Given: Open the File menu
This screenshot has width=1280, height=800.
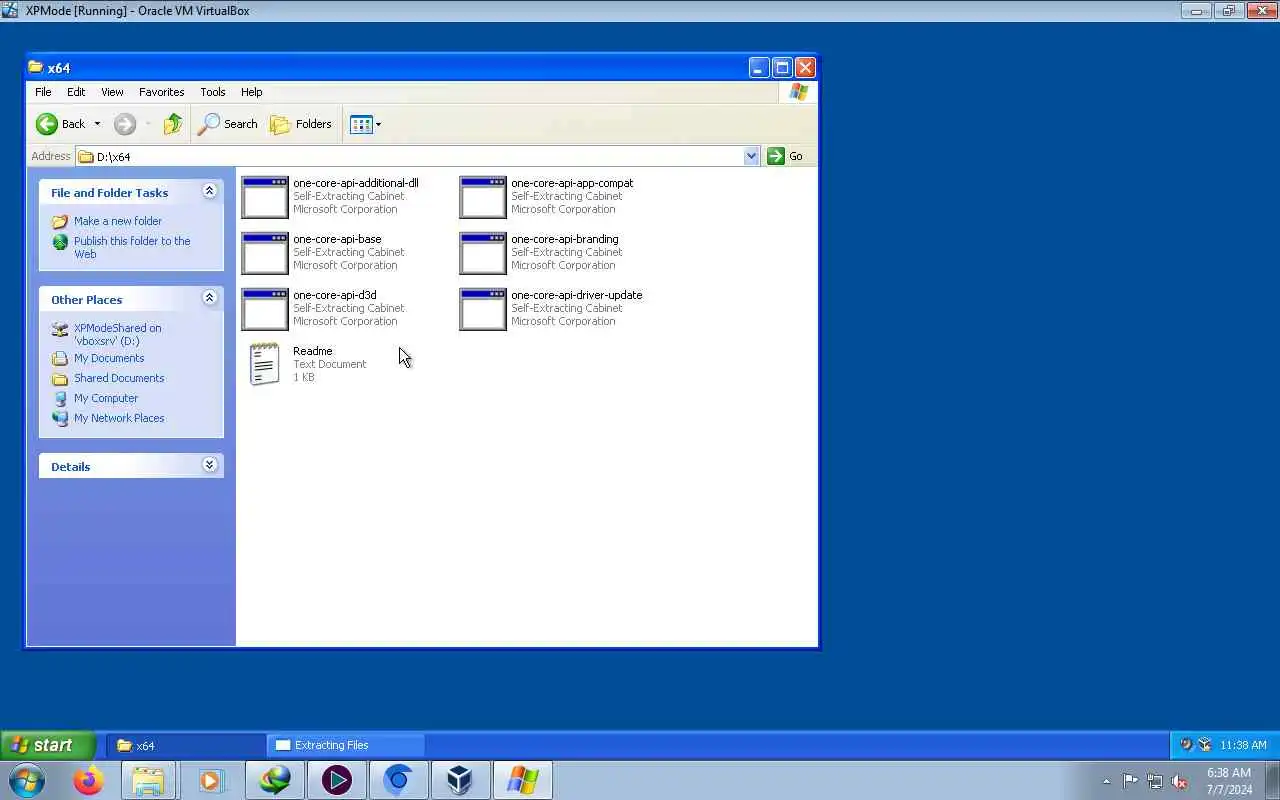Looking at the screenshot, I should tap(43, 92).
